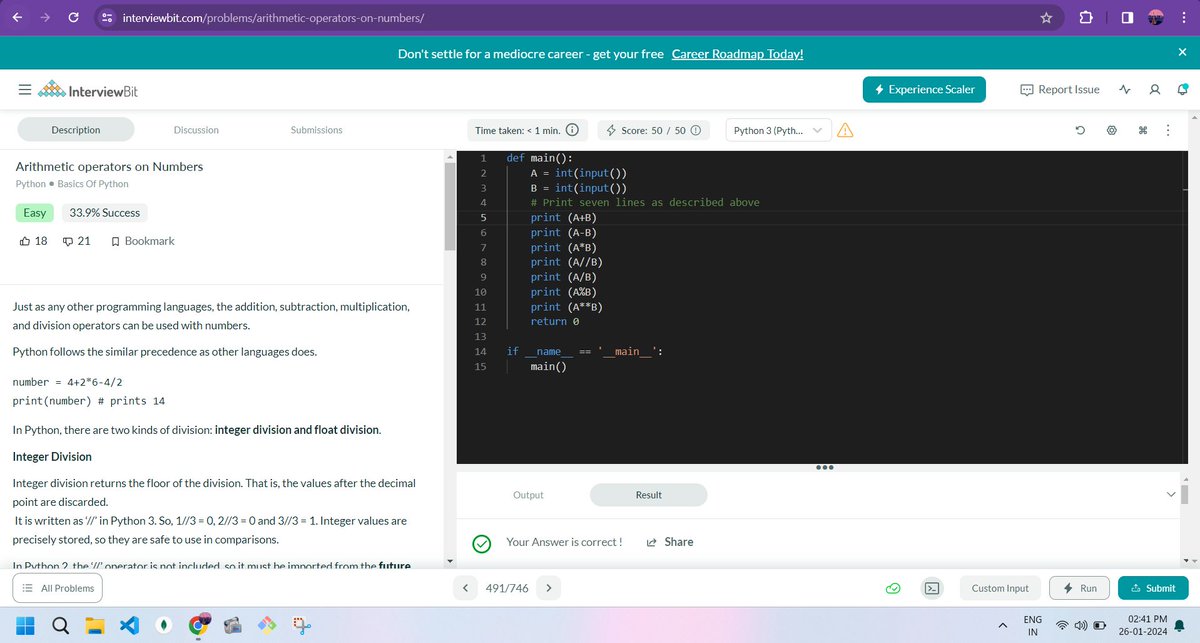Bookmark this page with the star icon
Screen dimensions: 1200x643
click(x=1045, y=17)
